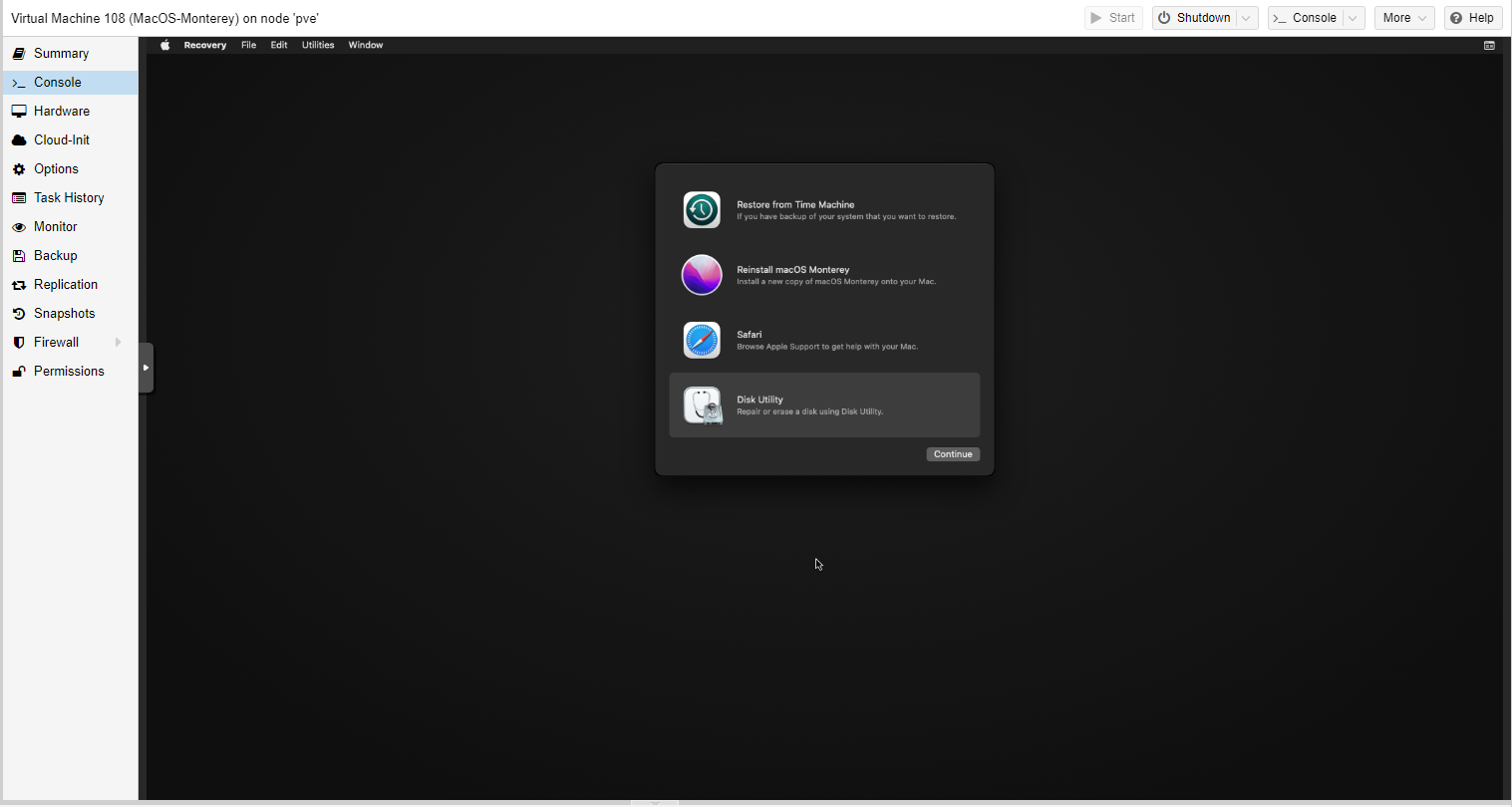Viewport: 1512px width, 807px height.
Task: Expand the Console dropdown arrow in header
Action: pos(1353,18)
